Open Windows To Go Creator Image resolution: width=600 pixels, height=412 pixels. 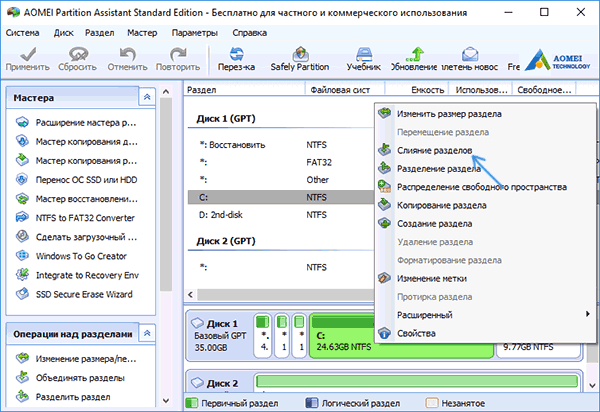(71, 256)
